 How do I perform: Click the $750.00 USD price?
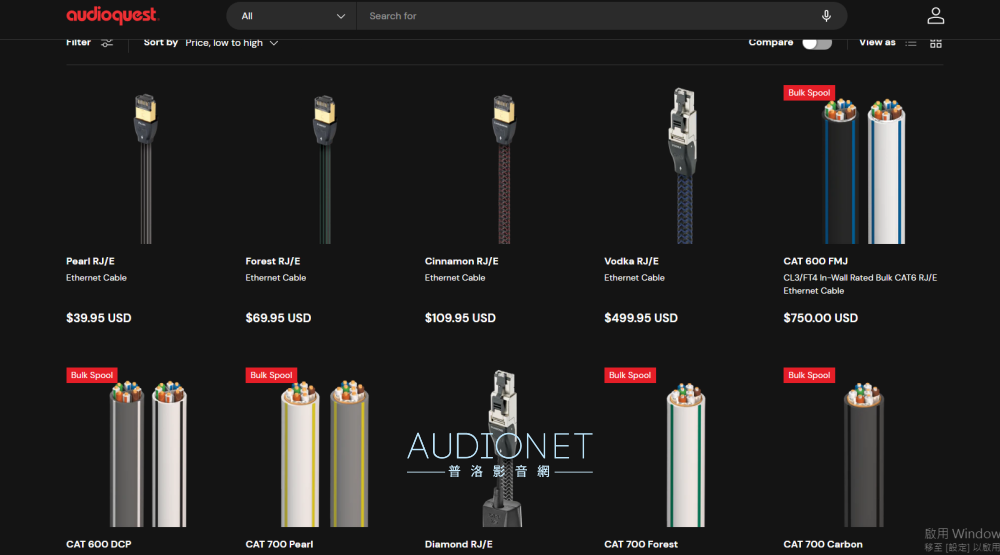pyautogui.click(x=821, y=318)
